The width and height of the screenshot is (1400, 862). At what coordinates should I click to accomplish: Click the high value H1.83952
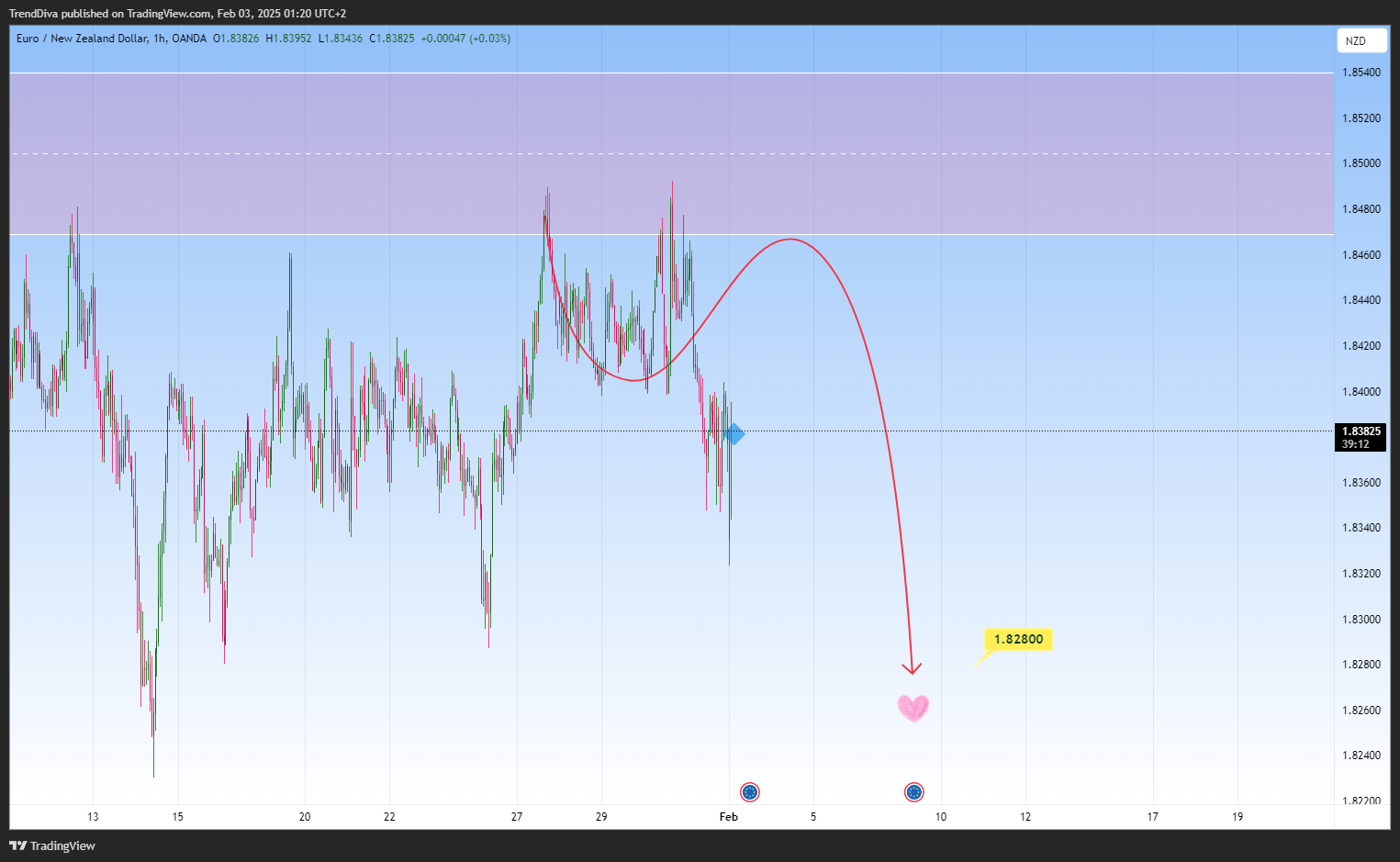[x=288, y=39]
